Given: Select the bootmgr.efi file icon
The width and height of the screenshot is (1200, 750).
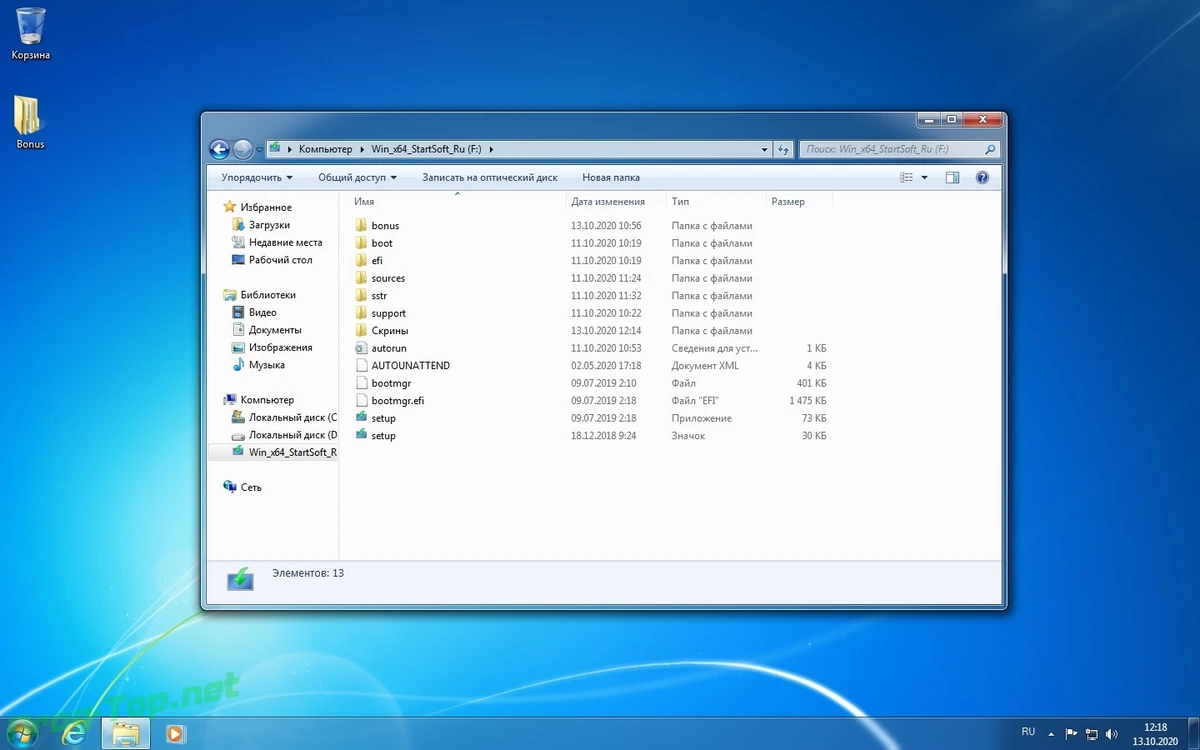Looking at the screenshot, I should coord(362,401).
